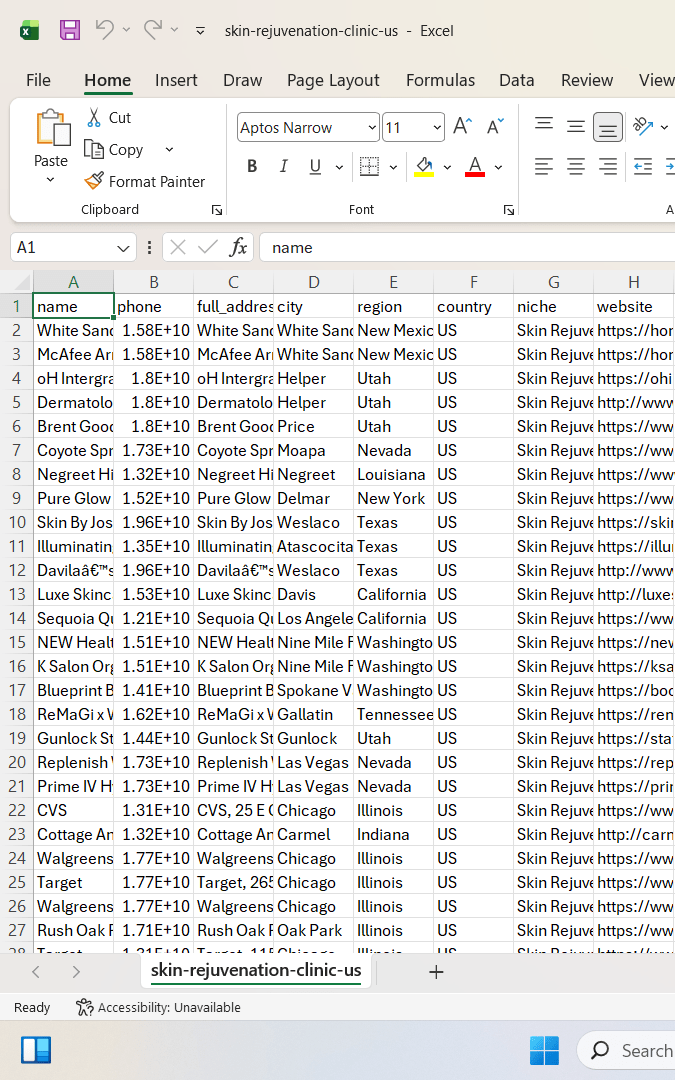Expand the font color palette arrow
The height and width of the screenshot is (1080, 675).
tap(498, 167)
